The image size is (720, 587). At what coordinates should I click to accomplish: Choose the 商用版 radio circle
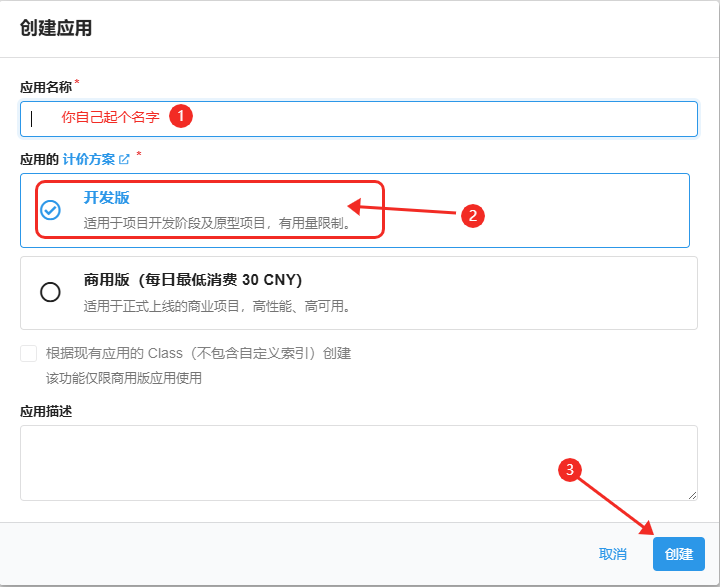tap(50, 292)
